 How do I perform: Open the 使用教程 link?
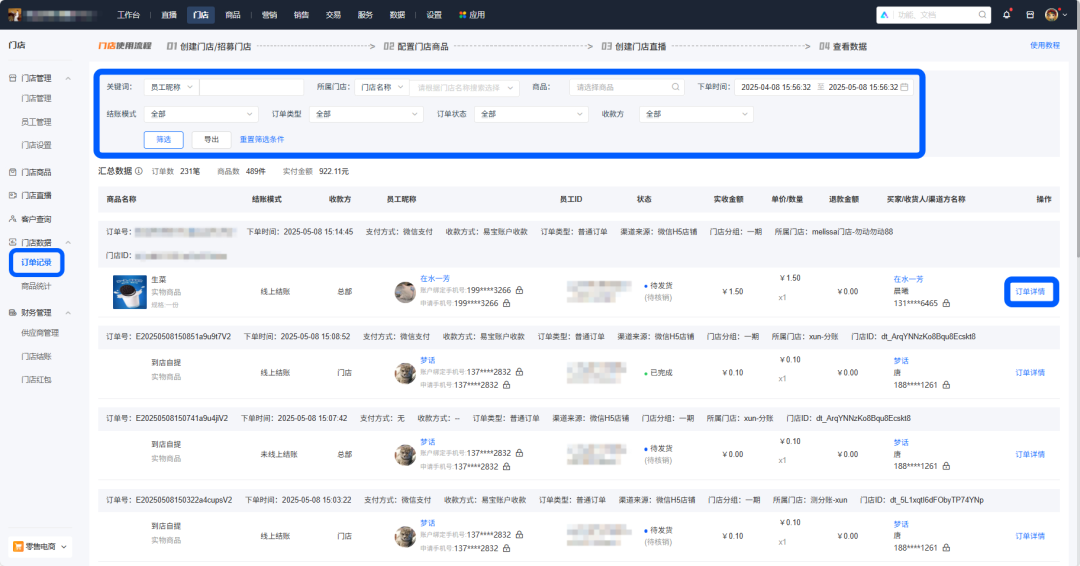tap(1045, 45)
